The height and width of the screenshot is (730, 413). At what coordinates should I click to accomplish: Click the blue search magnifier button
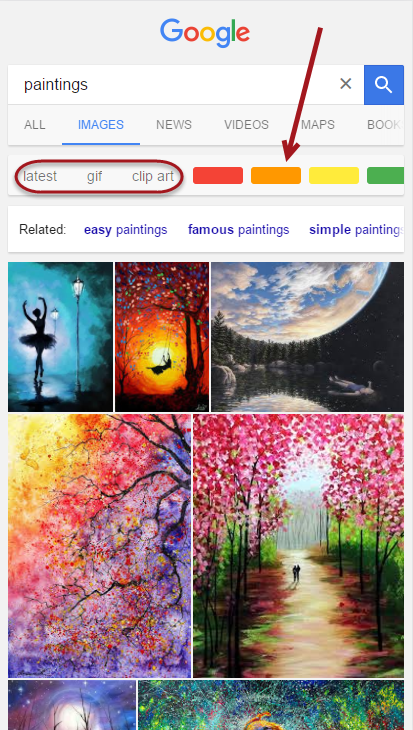[x=384, y=85]
